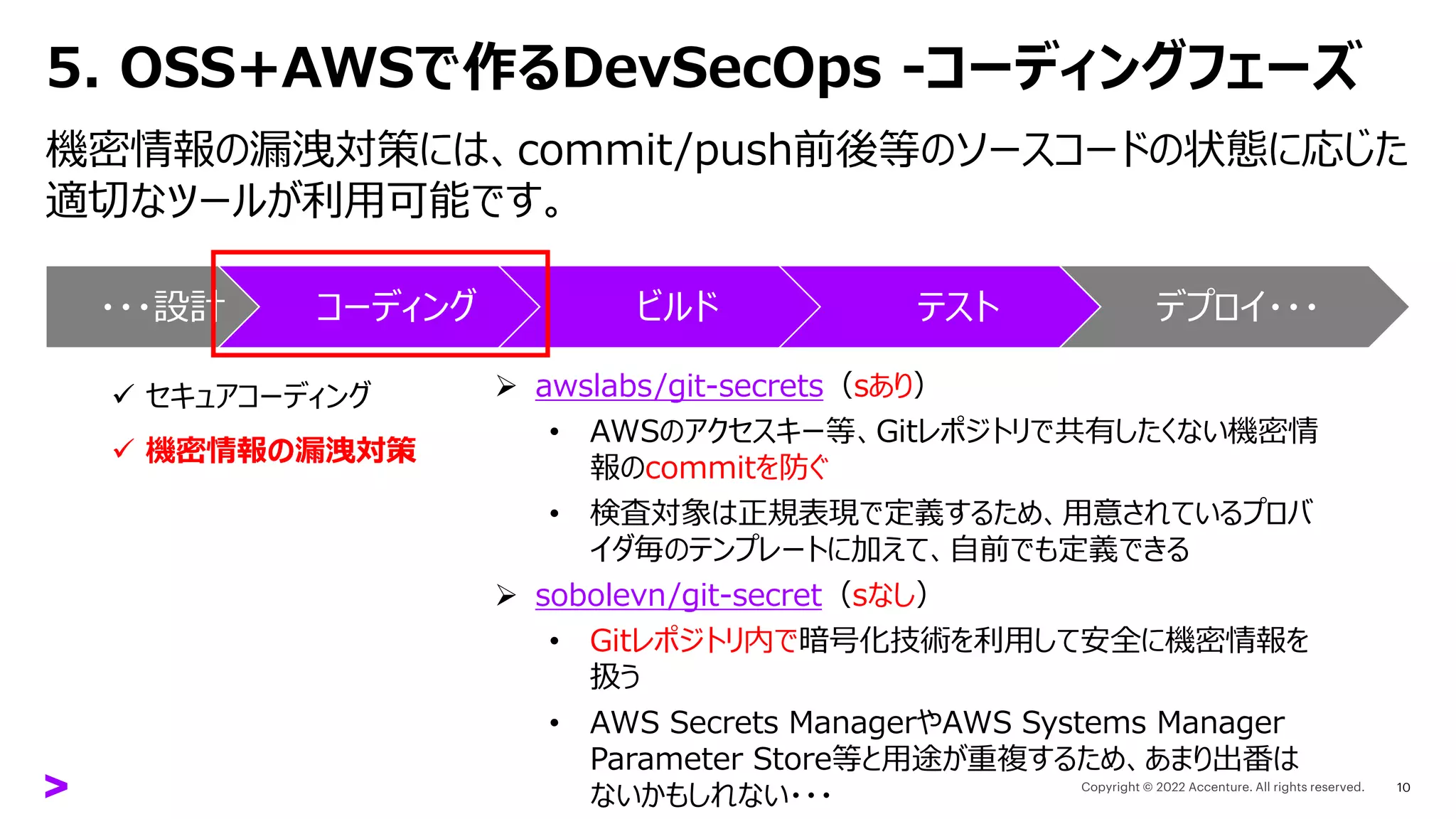The height and width of the screenshot is (819, 1456).
Task: Click the red （sなし） annotation
Action: pos(883,595)
